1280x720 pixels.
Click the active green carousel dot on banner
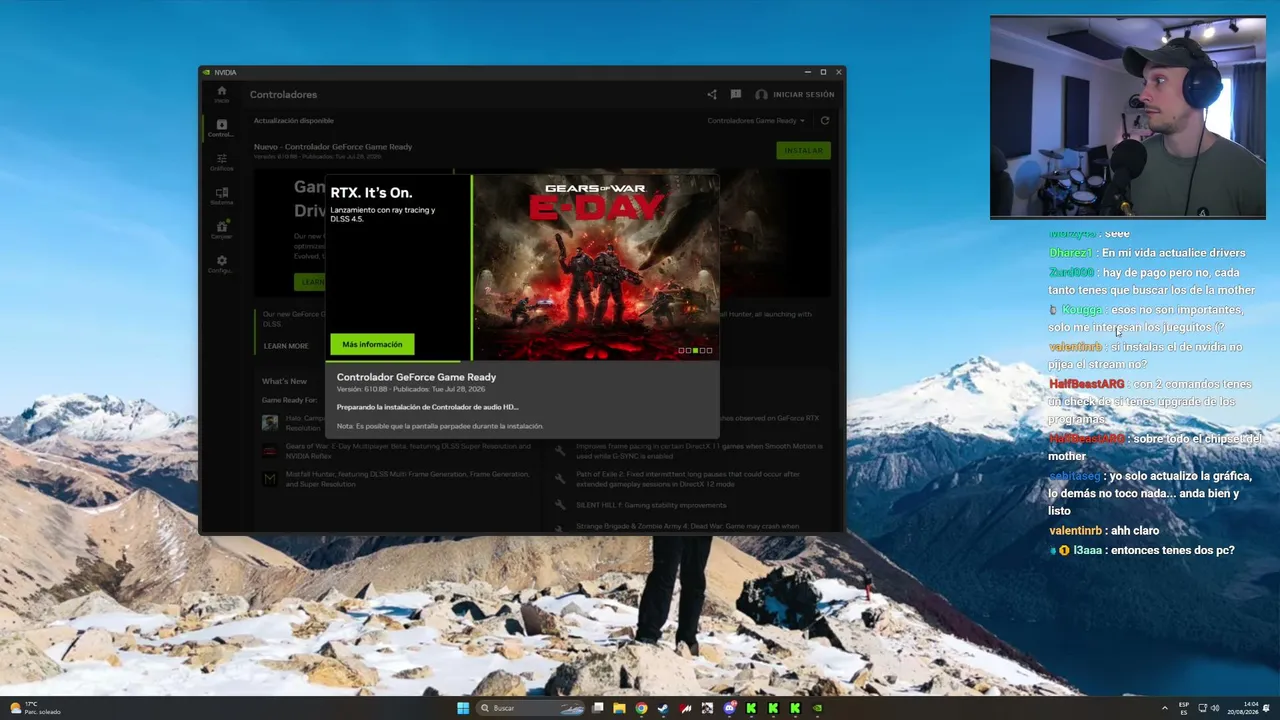[x=696, y=350]
